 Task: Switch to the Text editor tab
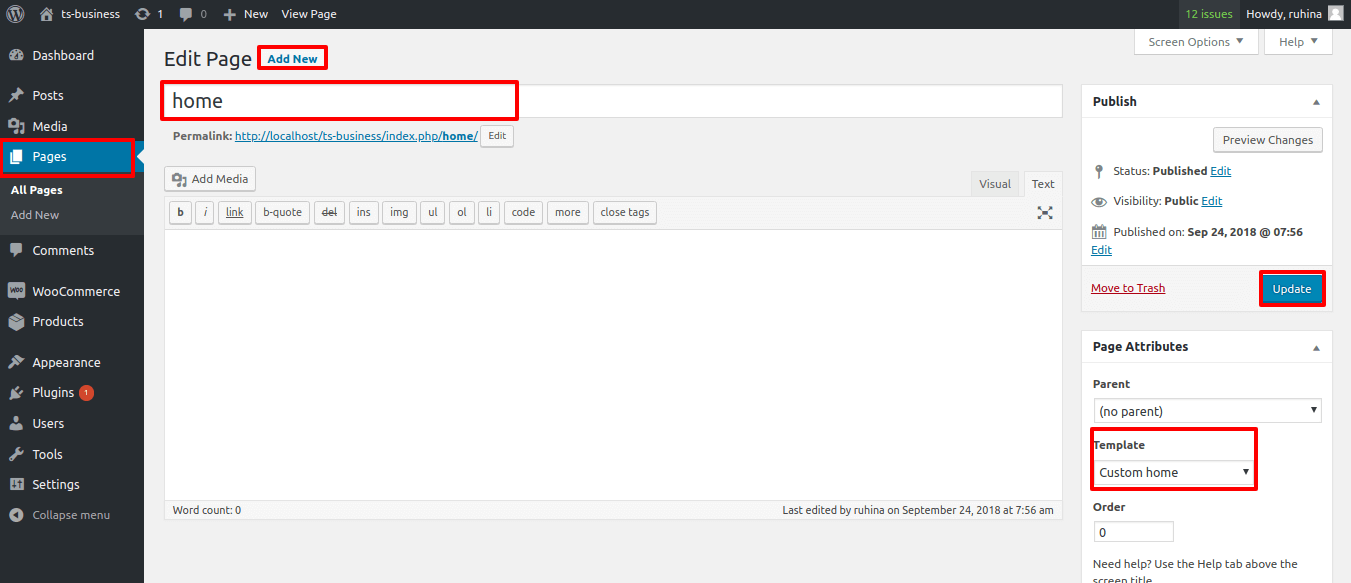point(1043,184)
